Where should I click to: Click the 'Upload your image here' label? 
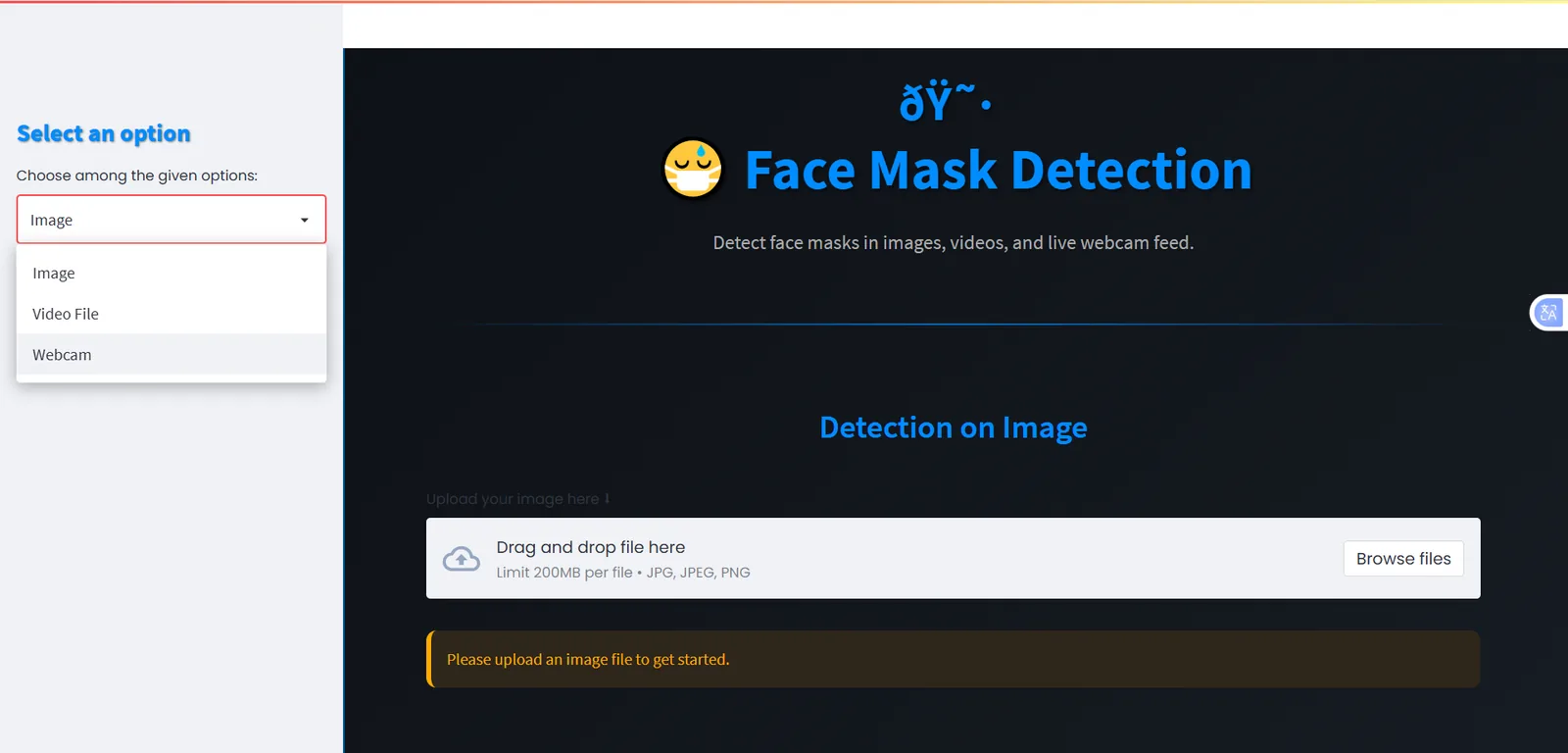coord(517,498)
